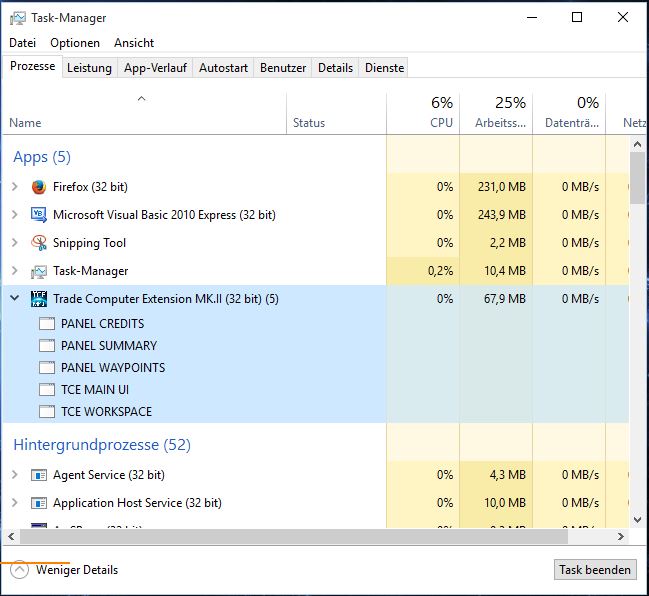
Task: Click the 67,9 MB memory value
Action: 505,299
